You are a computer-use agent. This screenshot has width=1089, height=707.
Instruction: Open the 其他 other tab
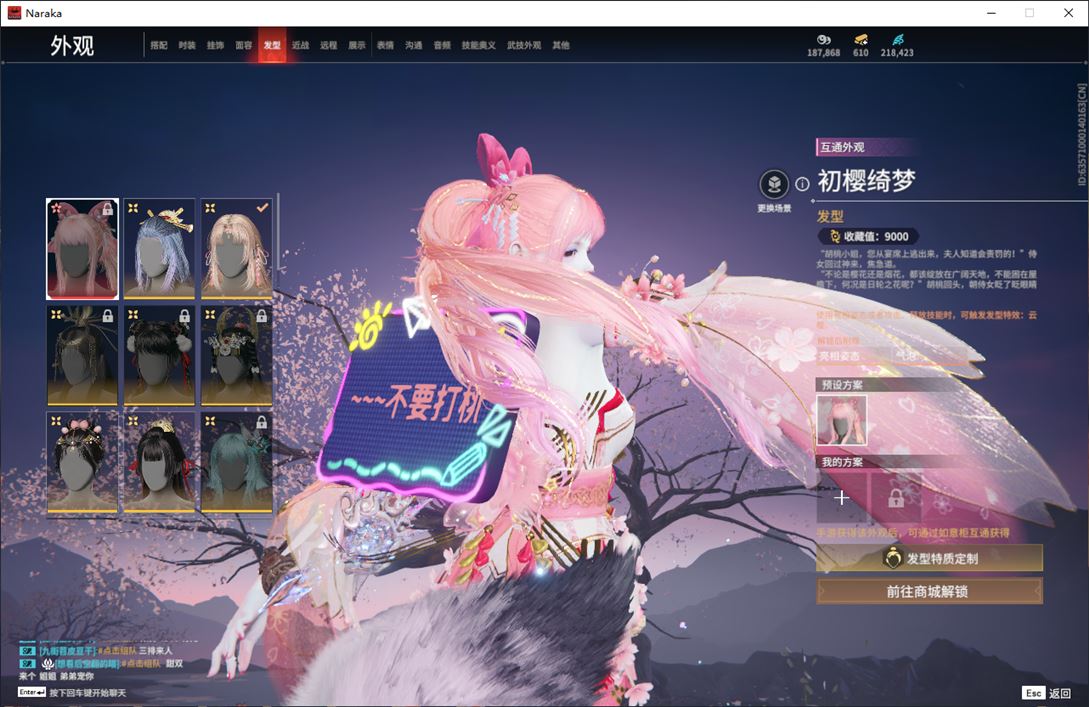click(x=560, y=45)
